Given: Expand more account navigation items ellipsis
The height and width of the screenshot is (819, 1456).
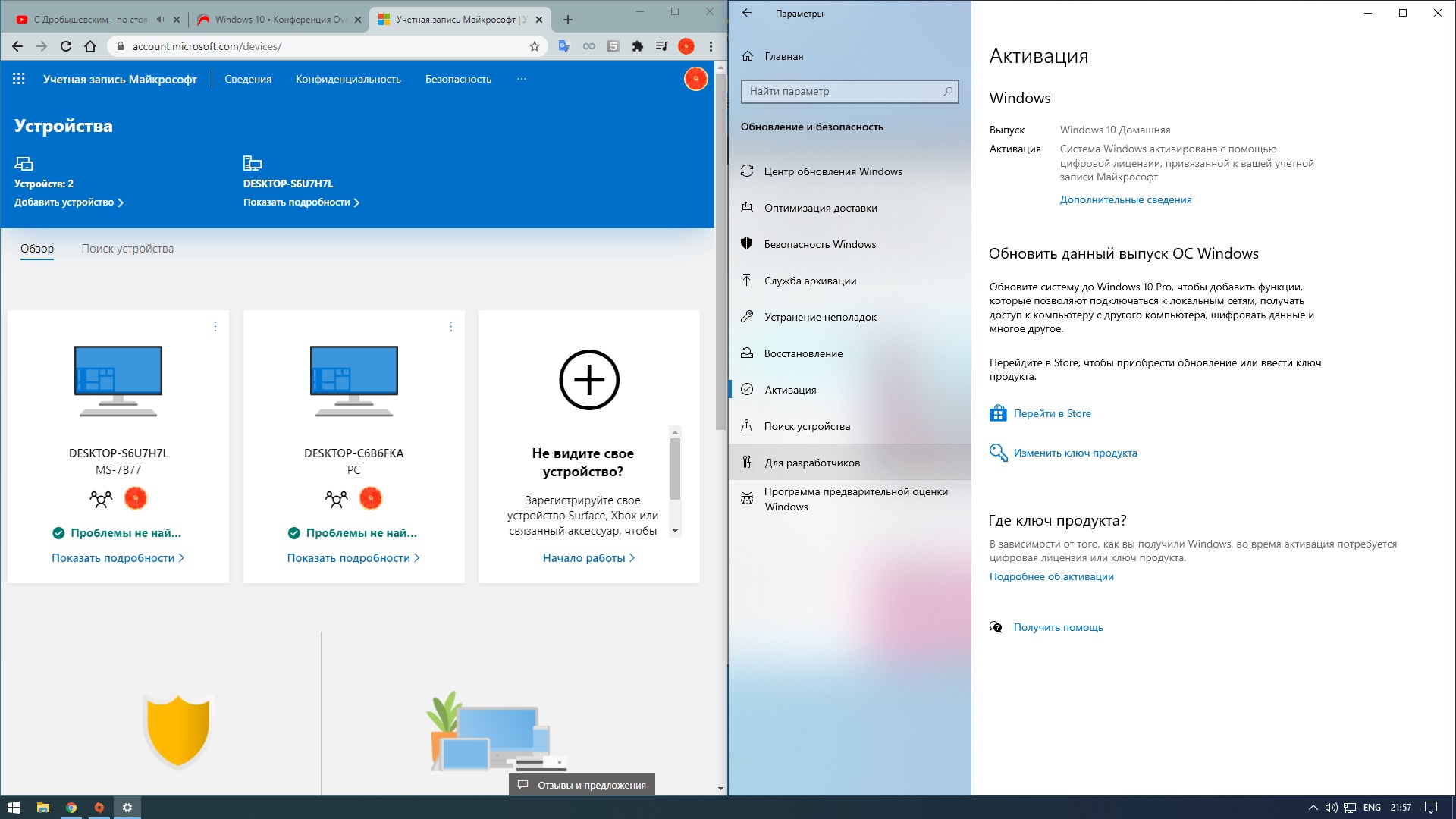Looking at the screenshot, I should (x=522, y=79).
